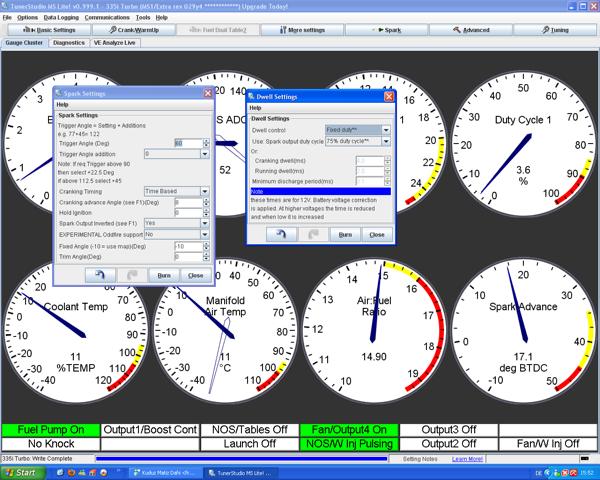Click the undo arrow icon in Dwell Settings
The height and width of the screenshot is (480, 600).
tap(279, 234)
